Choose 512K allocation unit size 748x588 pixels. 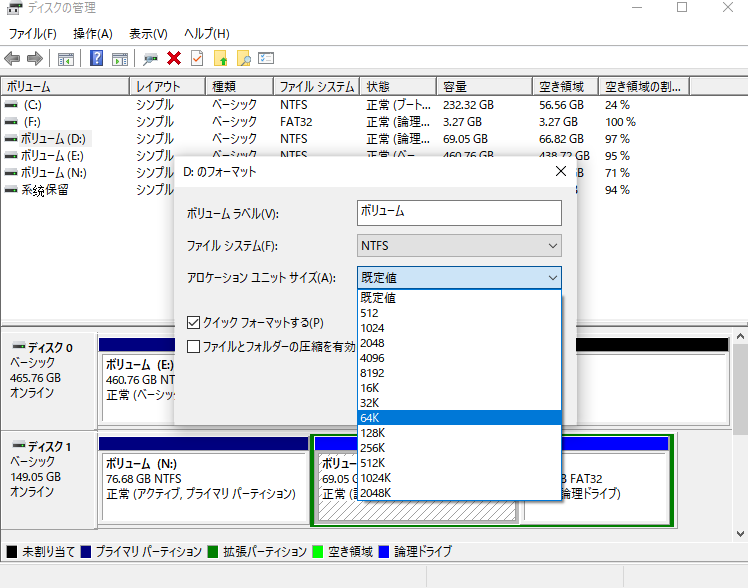coord(459,463)
